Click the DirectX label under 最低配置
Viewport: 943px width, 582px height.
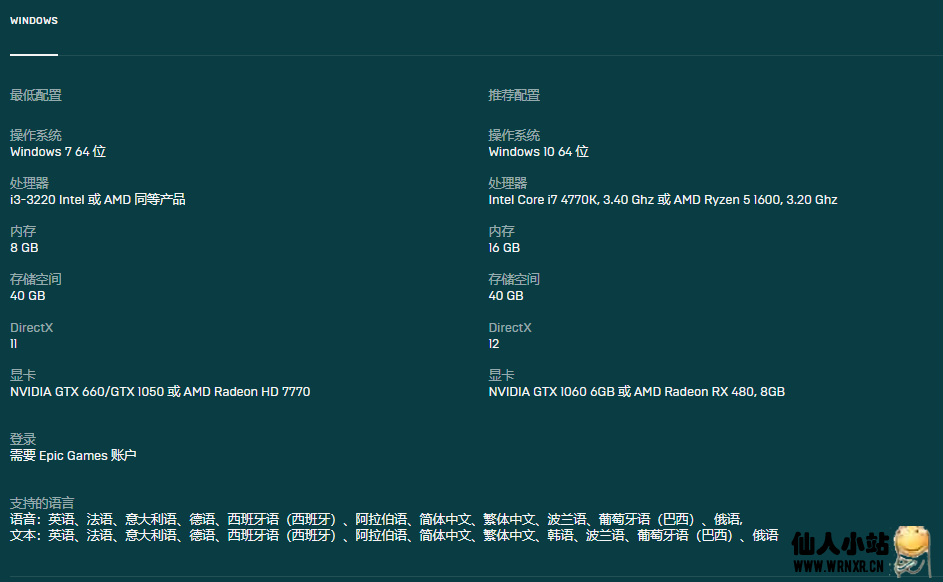point(32,328)
